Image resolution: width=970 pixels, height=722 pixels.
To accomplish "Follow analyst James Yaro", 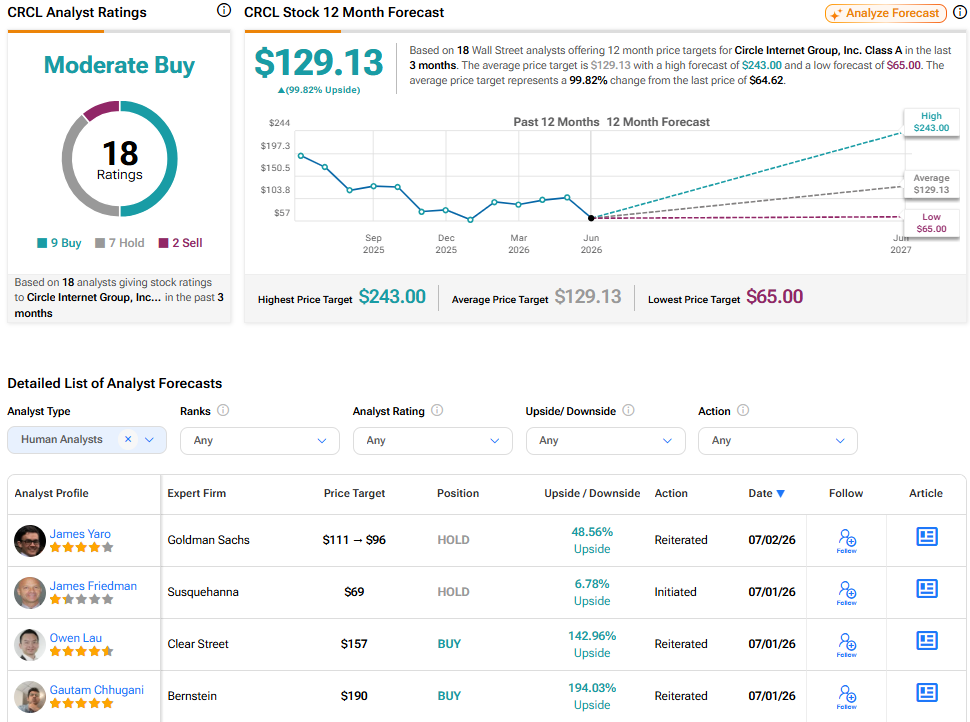I will coord(846,541).
